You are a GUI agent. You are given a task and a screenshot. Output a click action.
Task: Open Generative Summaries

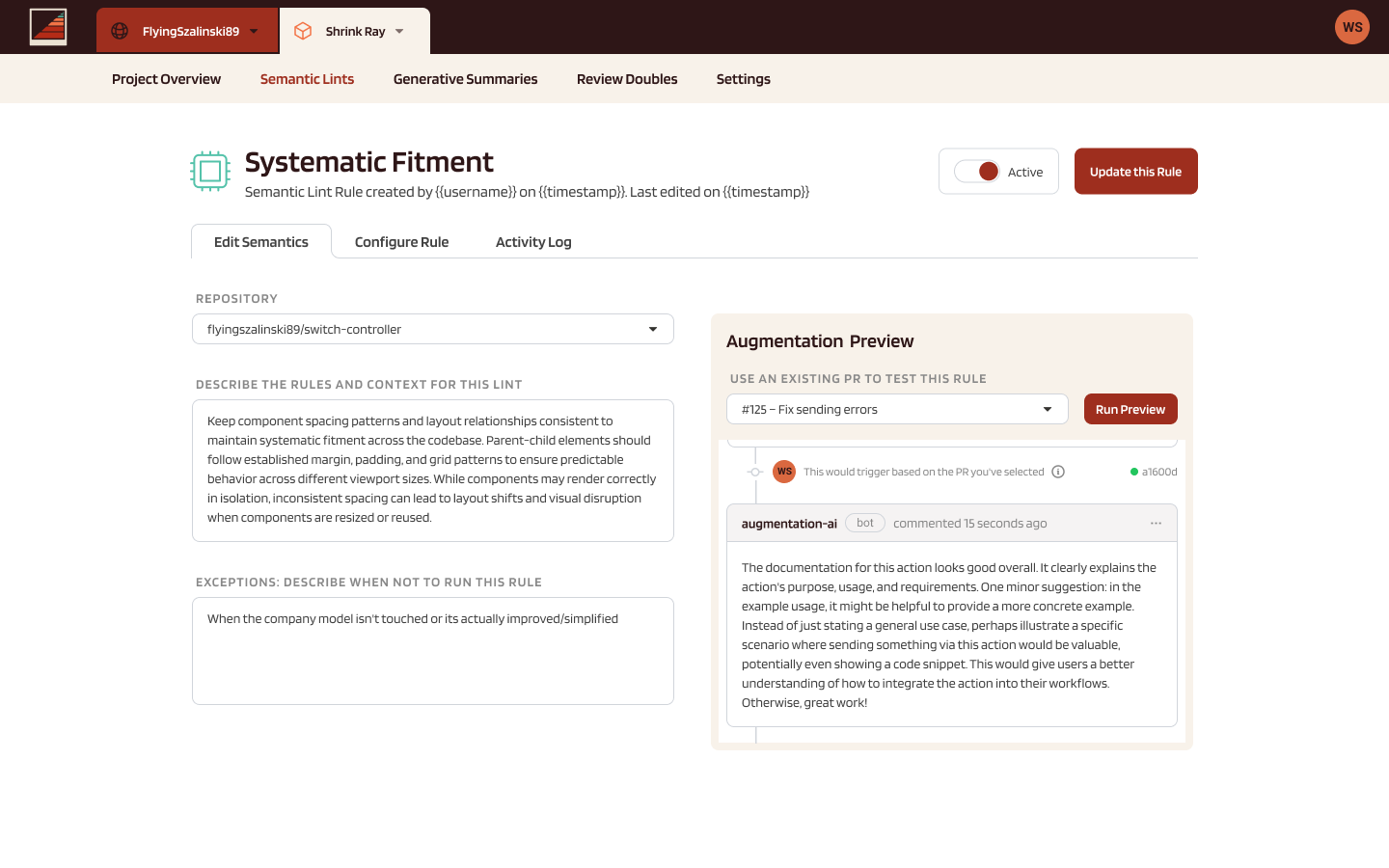[465, 79]
